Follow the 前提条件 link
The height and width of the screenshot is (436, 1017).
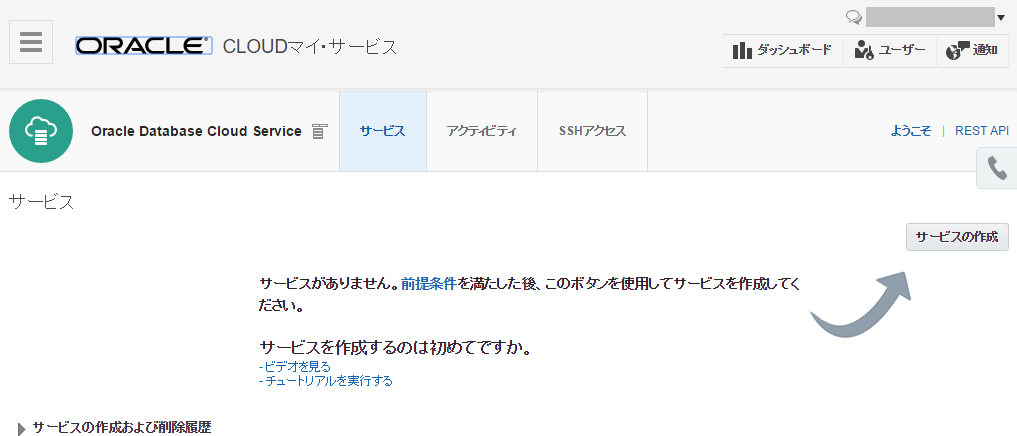tap(429, 284)
